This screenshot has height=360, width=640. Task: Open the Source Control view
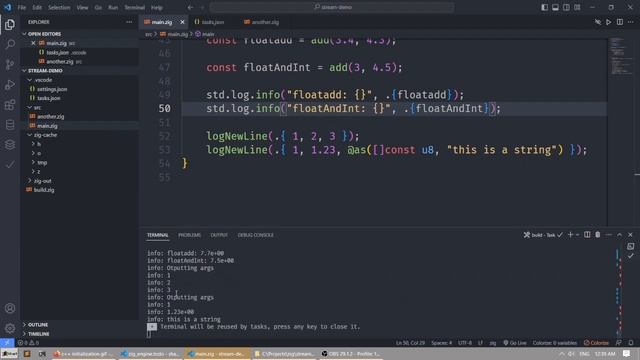[x=10, y=64]
